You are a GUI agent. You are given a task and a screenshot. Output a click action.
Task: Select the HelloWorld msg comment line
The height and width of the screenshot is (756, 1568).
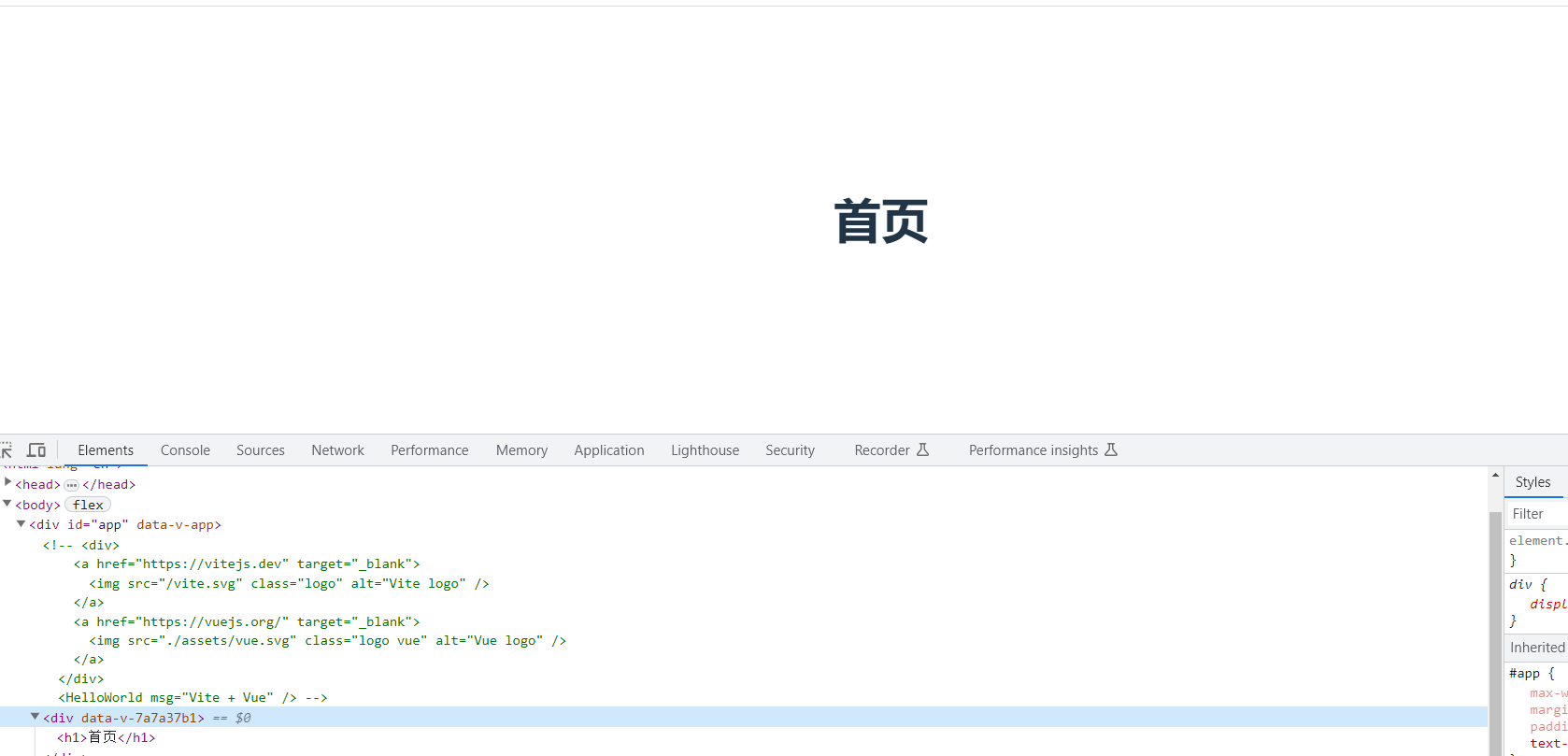click(193, 697)
